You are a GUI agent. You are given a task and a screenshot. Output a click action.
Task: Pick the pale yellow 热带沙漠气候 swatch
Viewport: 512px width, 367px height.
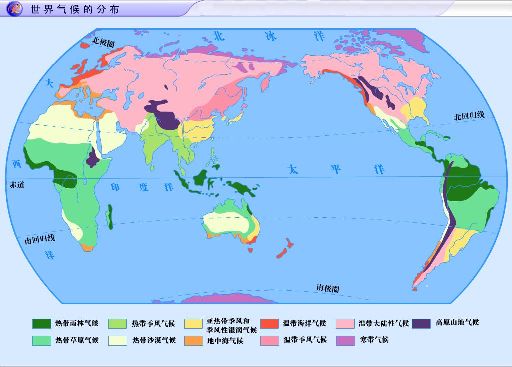pos(117,341)
